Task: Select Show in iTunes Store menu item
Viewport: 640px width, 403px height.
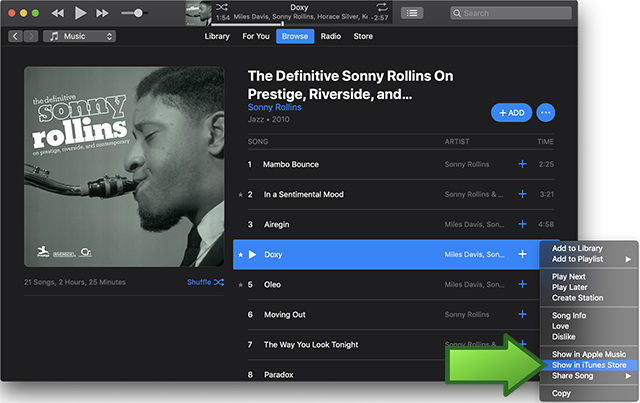Action: pyautogui.click(x=589, y=365)
